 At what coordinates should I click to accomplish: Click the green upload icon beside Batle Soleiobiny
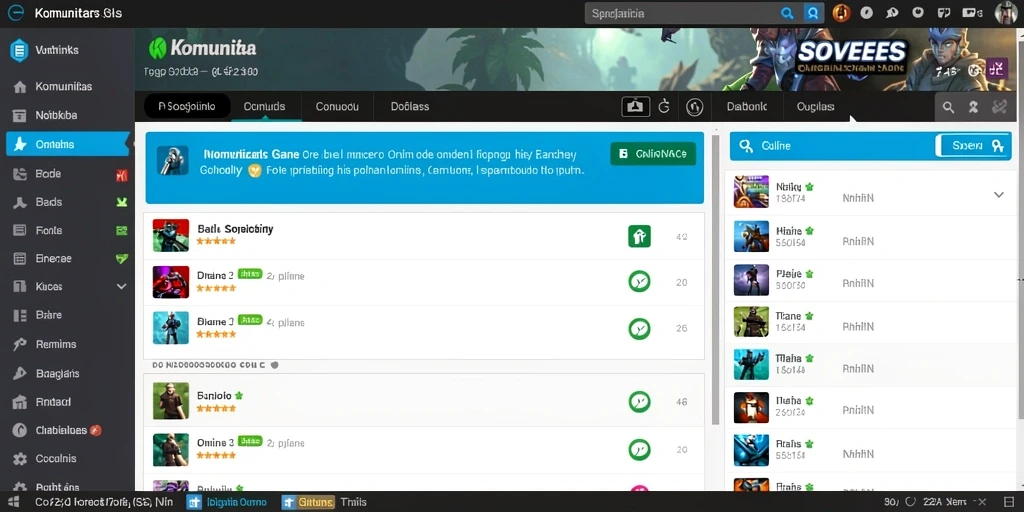[x=639, y=236]
